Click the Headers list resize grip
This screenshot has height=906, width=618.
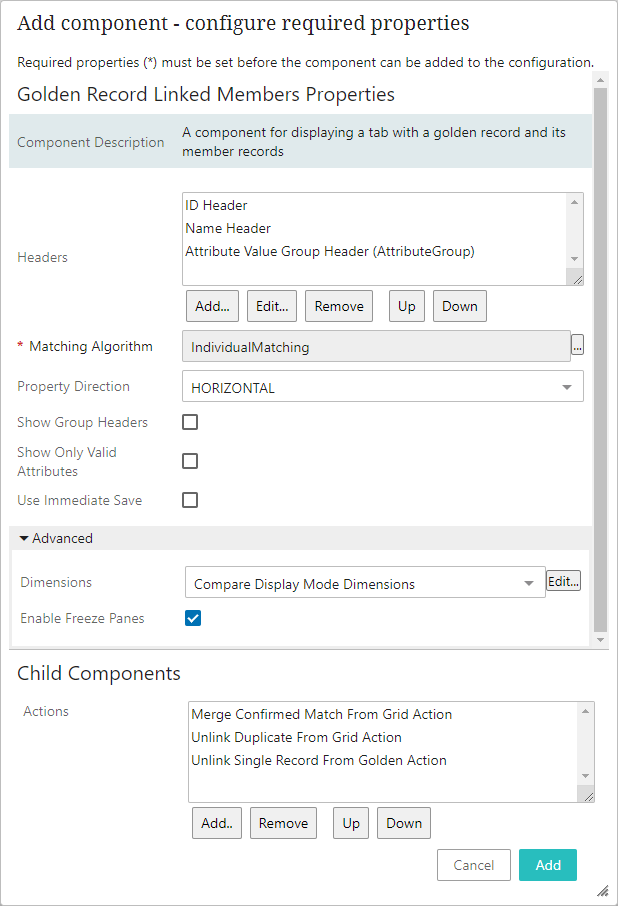(575, 280)
